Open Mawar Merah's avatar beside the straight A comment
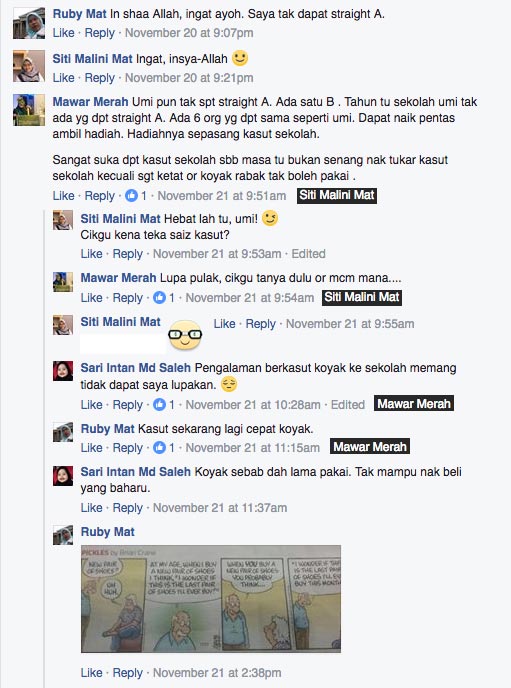This screenshot has height=688, width=511. point(29,110)
